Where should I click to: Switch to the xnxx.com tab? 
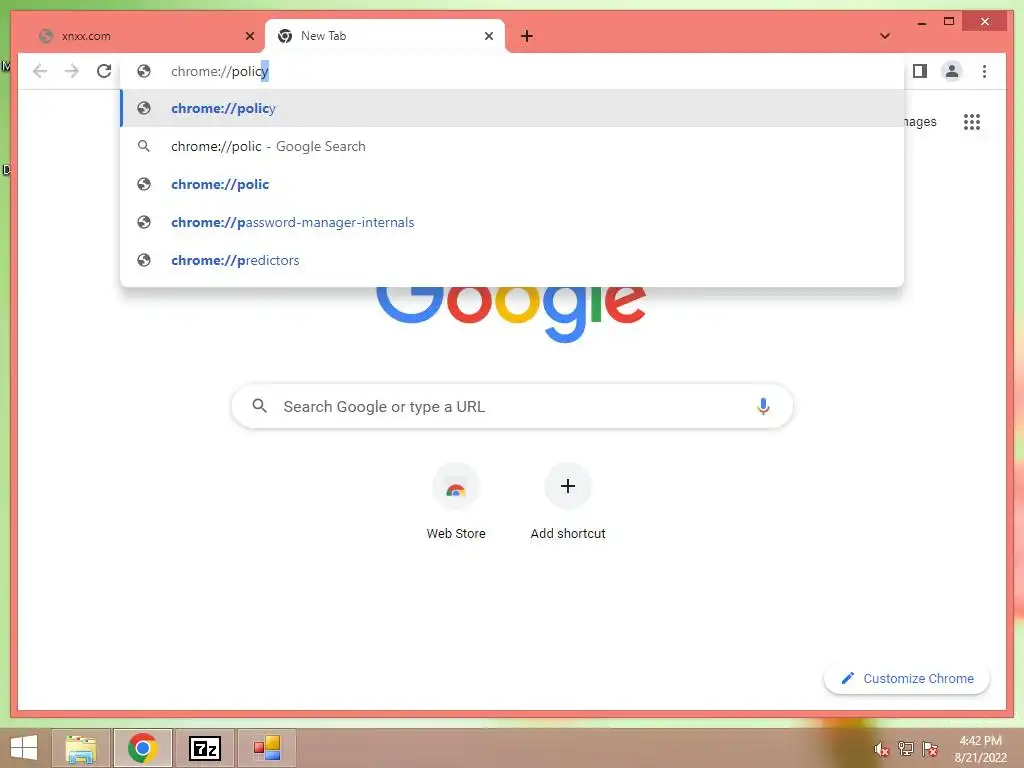tap(146, 36)
